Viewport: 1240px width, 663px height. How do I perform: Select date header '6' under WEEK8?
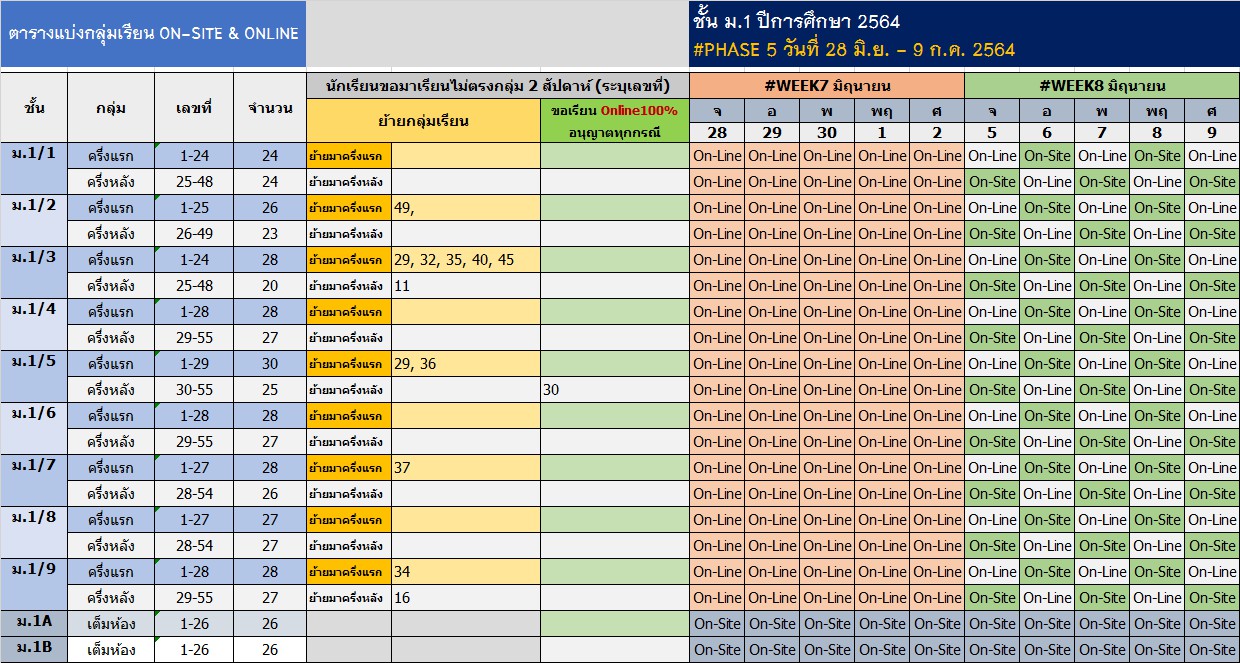[1047, 133]
